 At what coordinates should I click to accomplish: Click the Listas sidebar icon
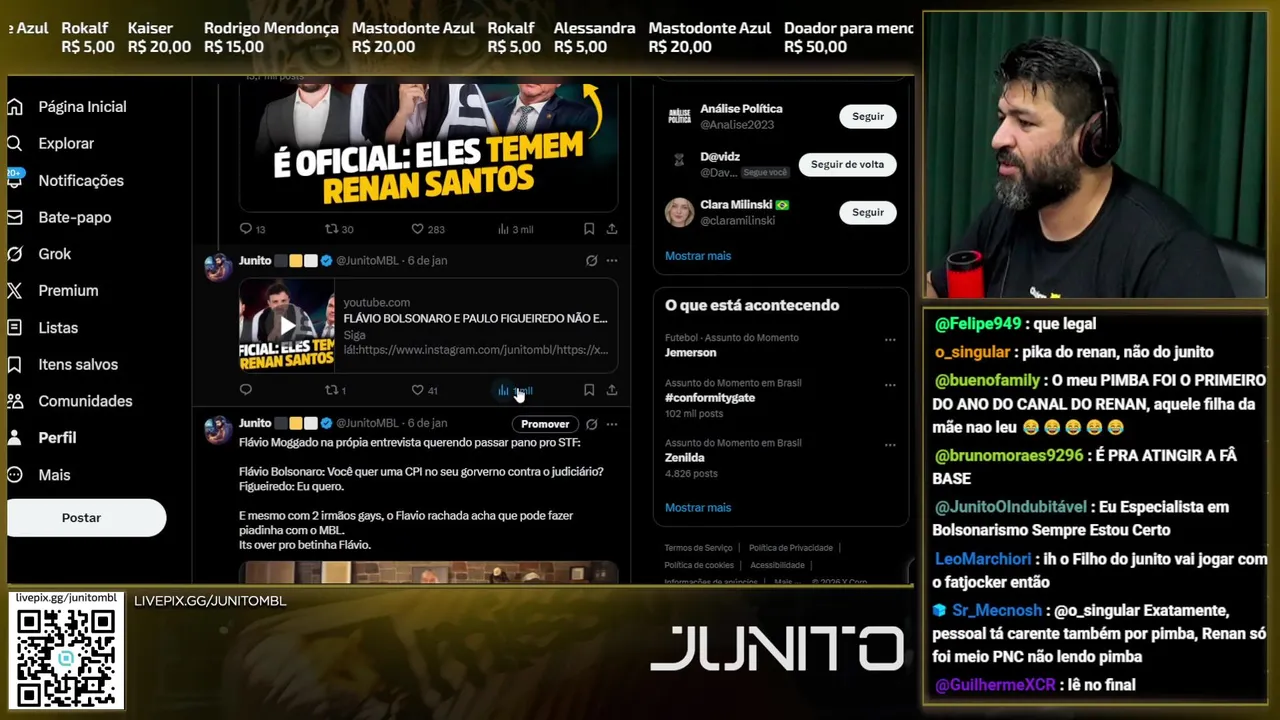click(15, 327)
